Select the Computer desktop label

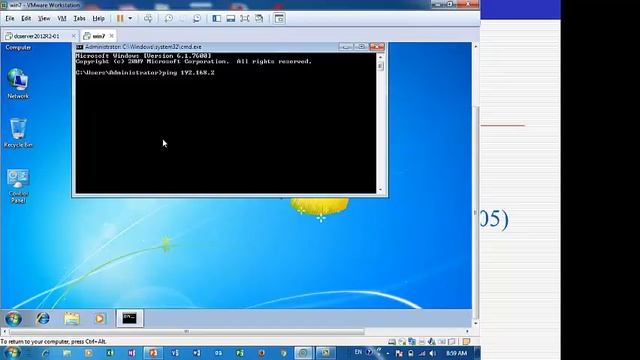(18, 48)
